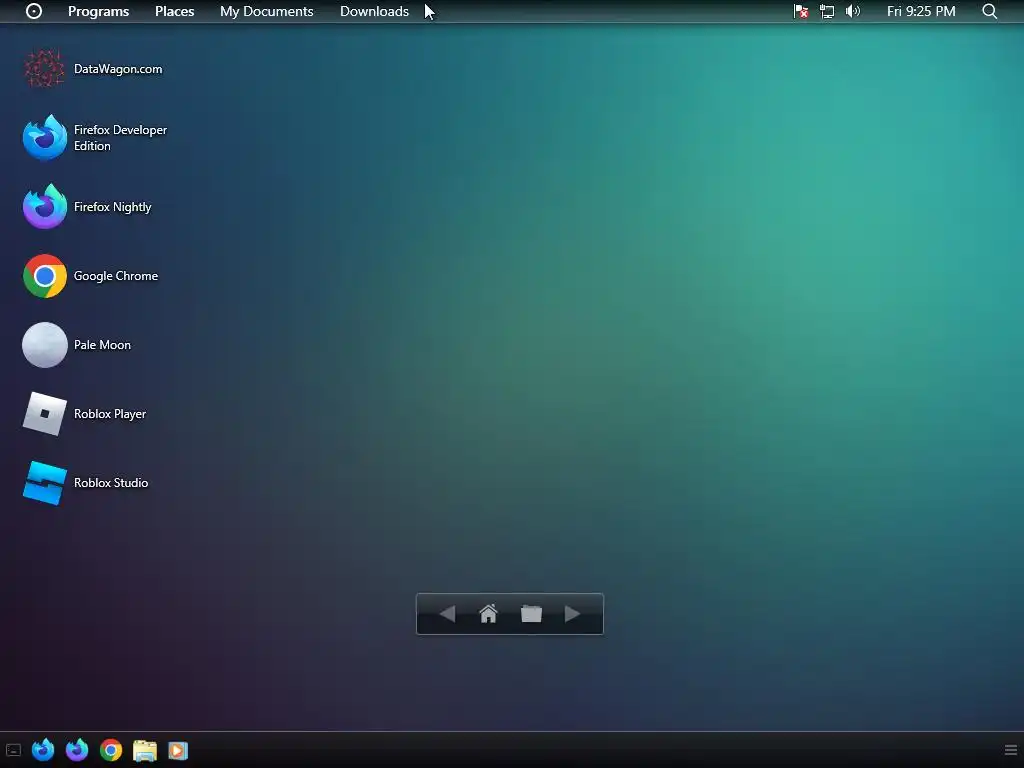
Task: Launch Google Chrome from the desktop
Action: [x=90, y=276]
